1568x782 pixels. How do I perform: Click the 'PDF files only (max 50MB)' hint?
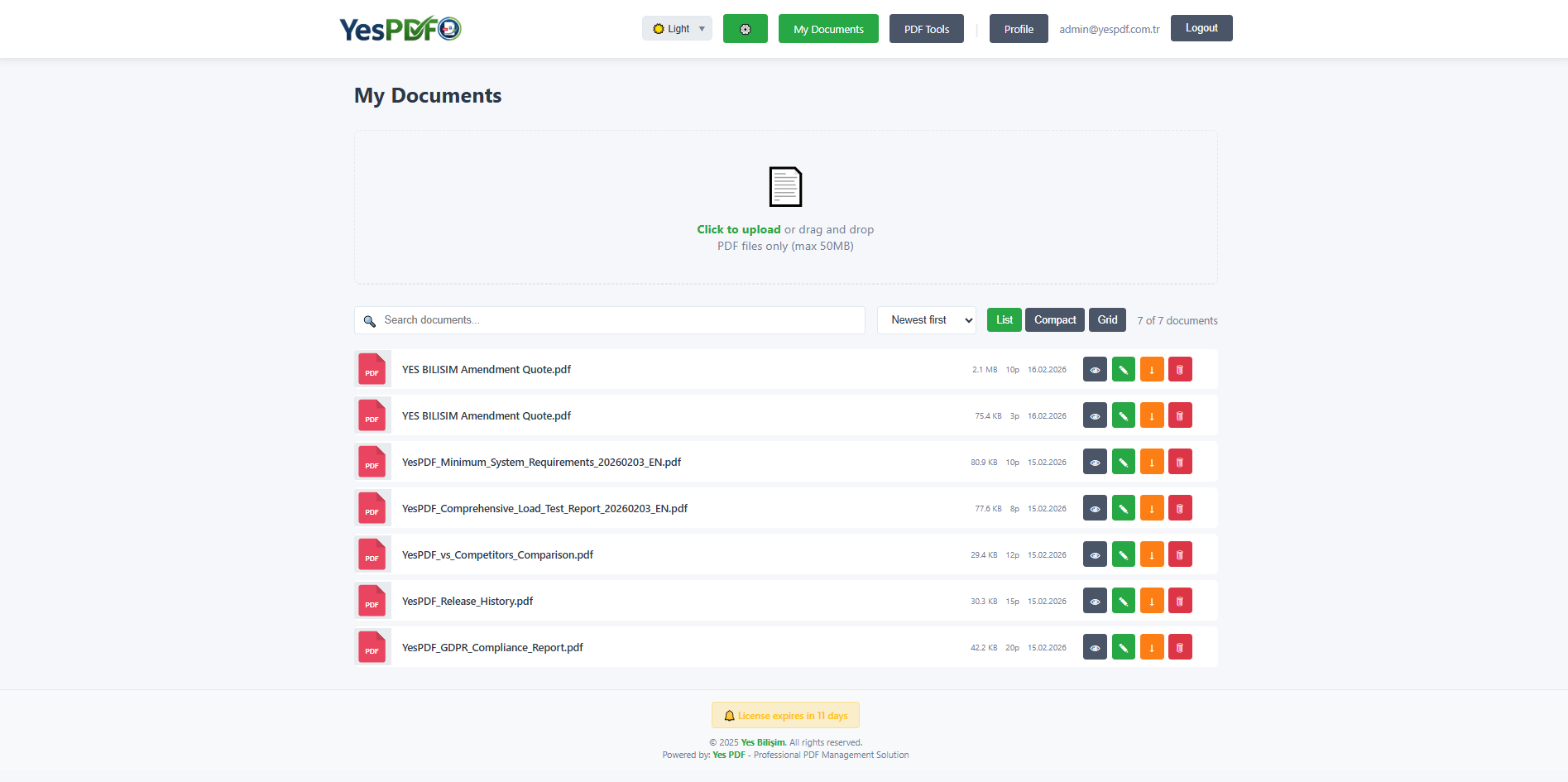(785, 246)
